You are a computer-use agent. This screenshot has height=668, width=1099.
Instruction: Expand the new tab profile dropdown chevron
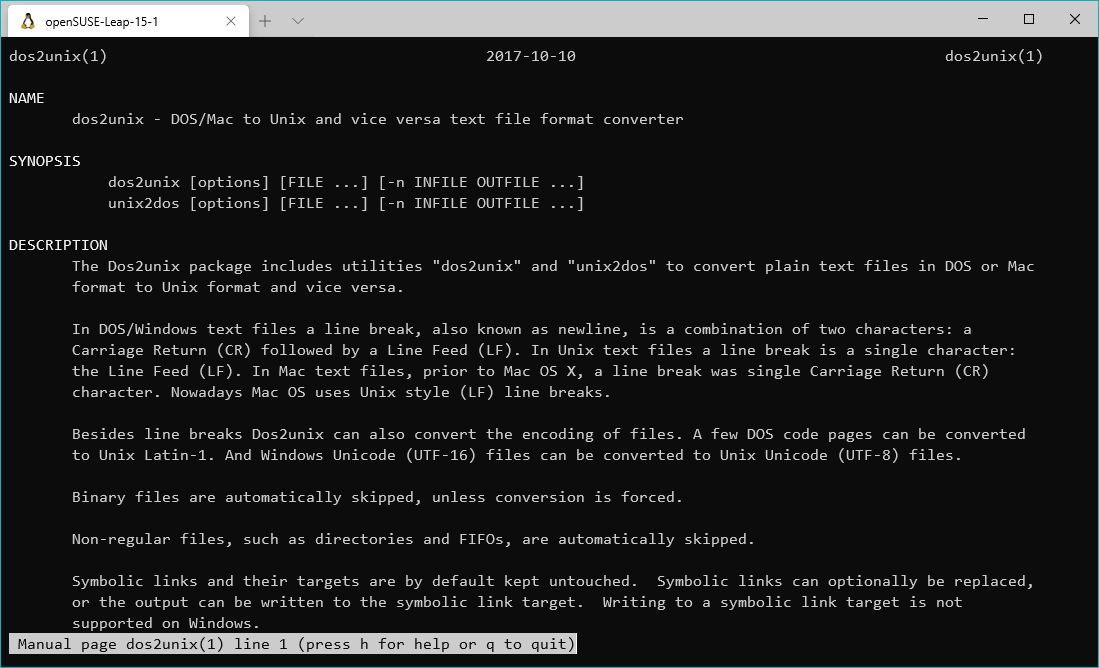[298, 20]
